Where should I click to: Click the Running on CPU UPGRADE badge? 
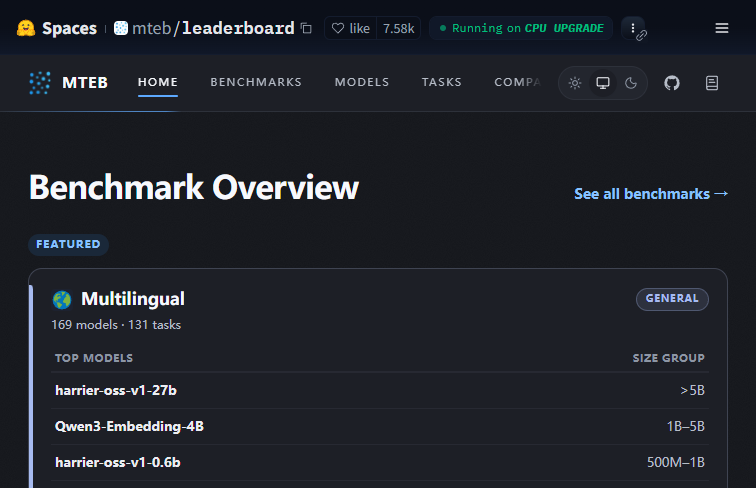click(x=521, y=28)
